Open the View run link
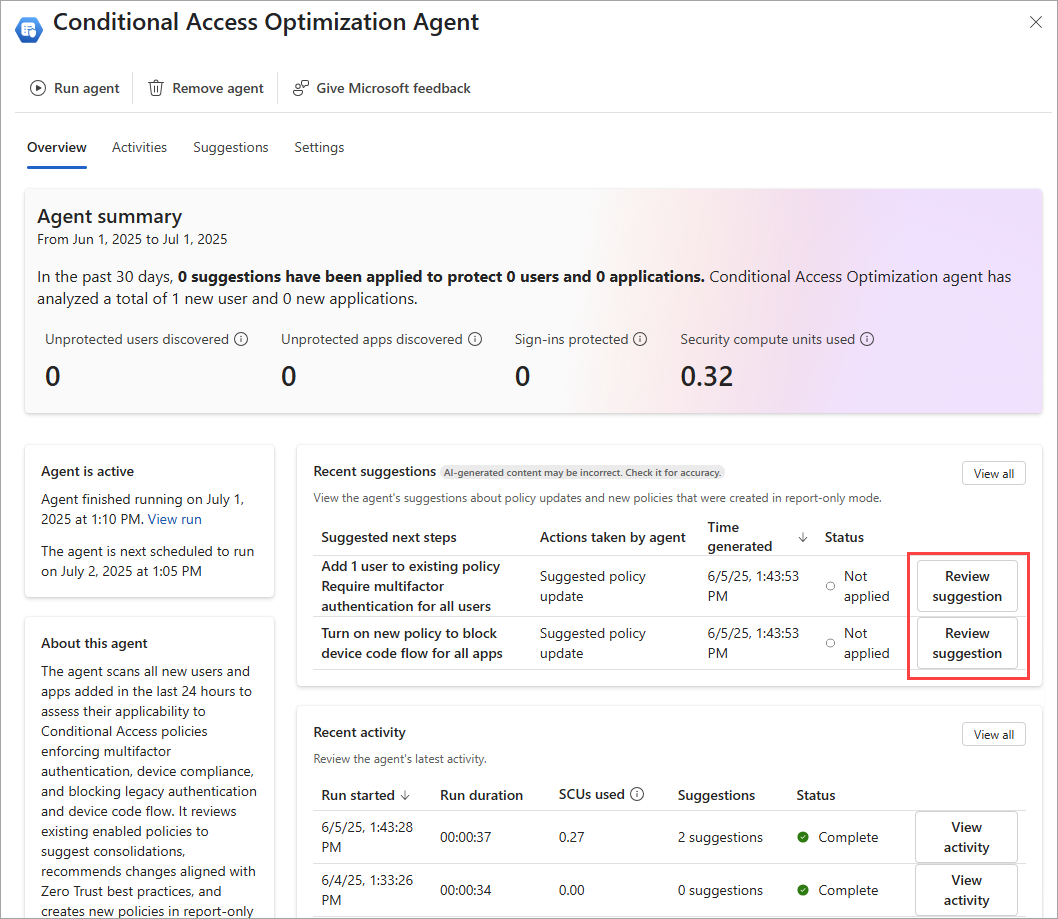Image resolution: width=1058 pixels, height=919 pixels. tap(175, 519)
